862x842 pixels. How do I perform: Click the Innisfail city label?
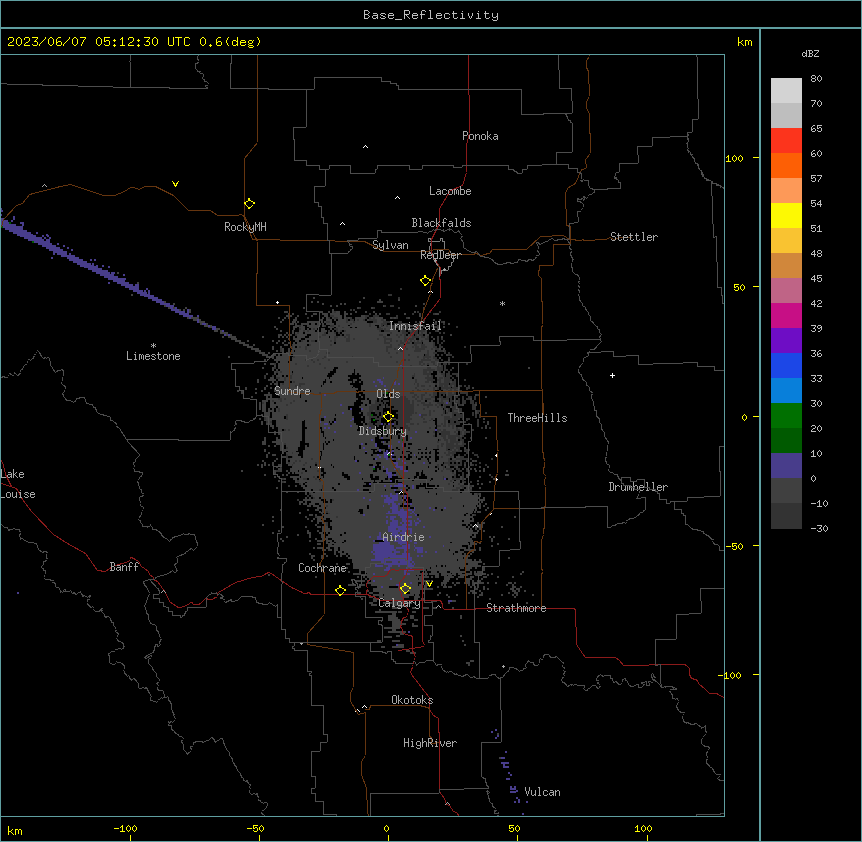tap(416, 326)
